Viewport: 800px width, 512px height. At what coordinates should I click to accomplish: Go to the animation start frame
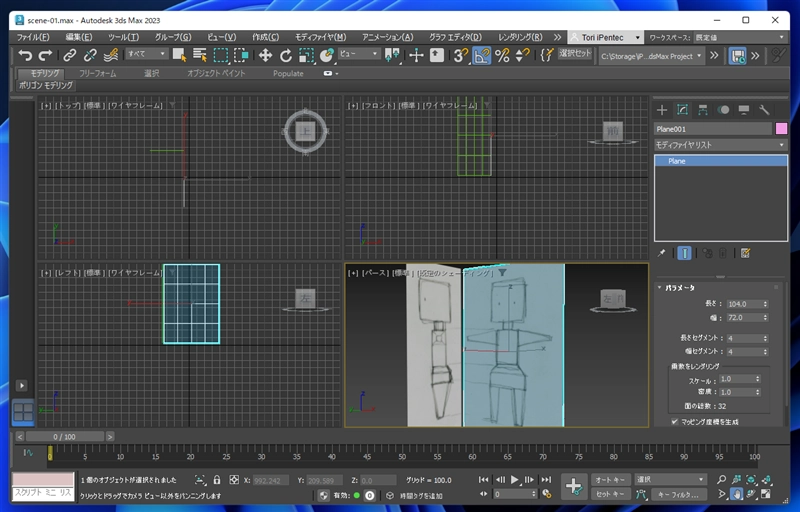point(483,479)
